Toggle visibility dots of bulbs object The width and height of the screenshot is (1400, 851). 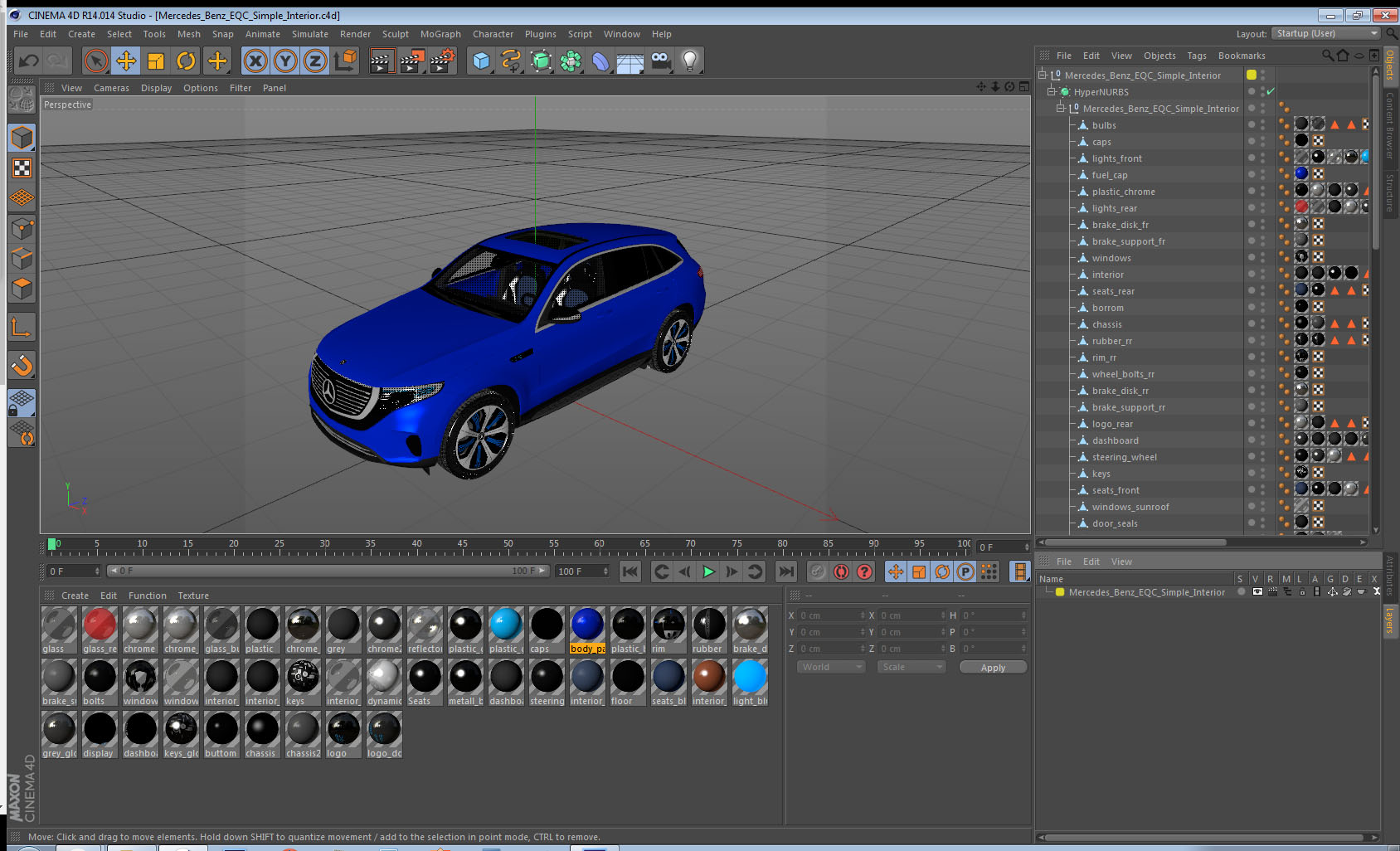[1262, 125]
